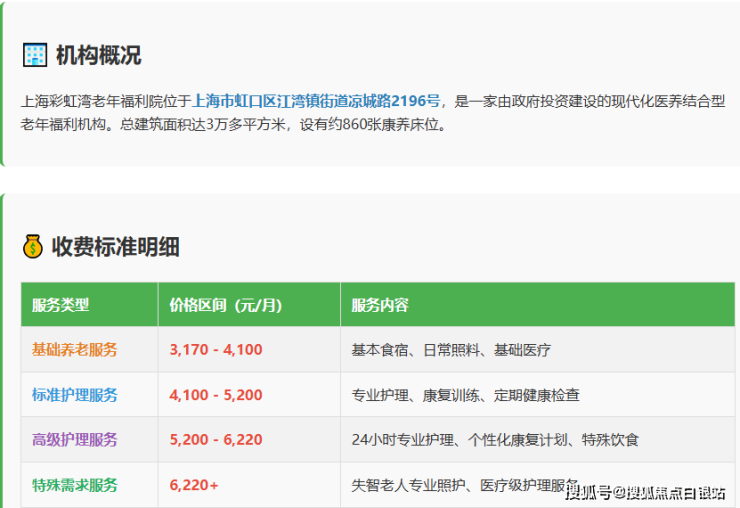Screen dimensions: 740x508
Task: Click the 服务内容 column header
Action: (380, 305)
